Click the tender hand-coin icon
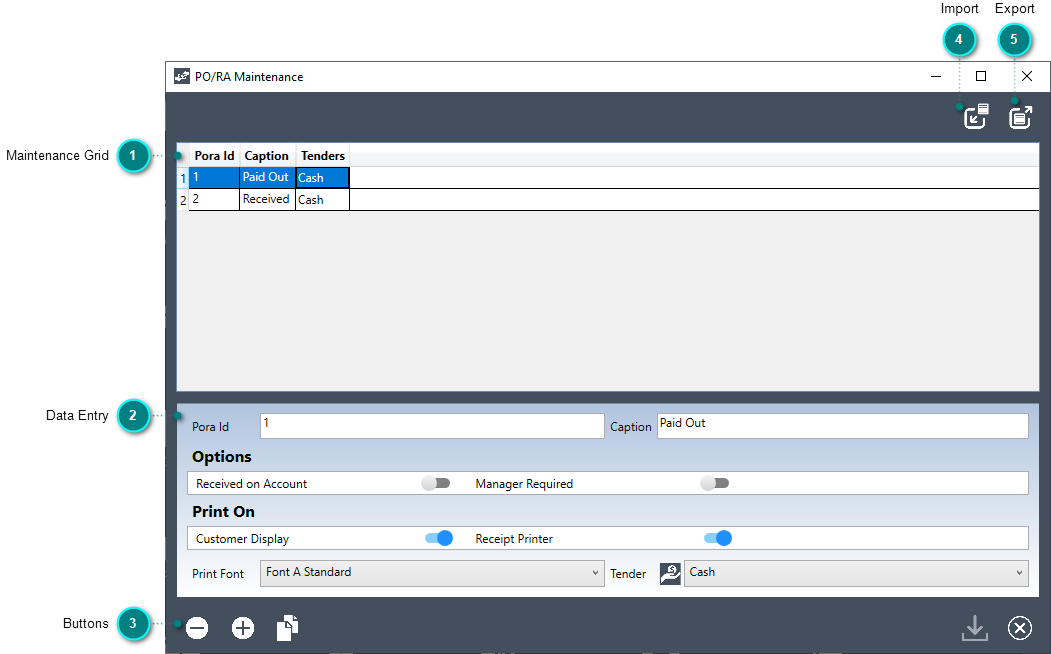The height and width of the screenshot is (654, 1051). (670, 574)
